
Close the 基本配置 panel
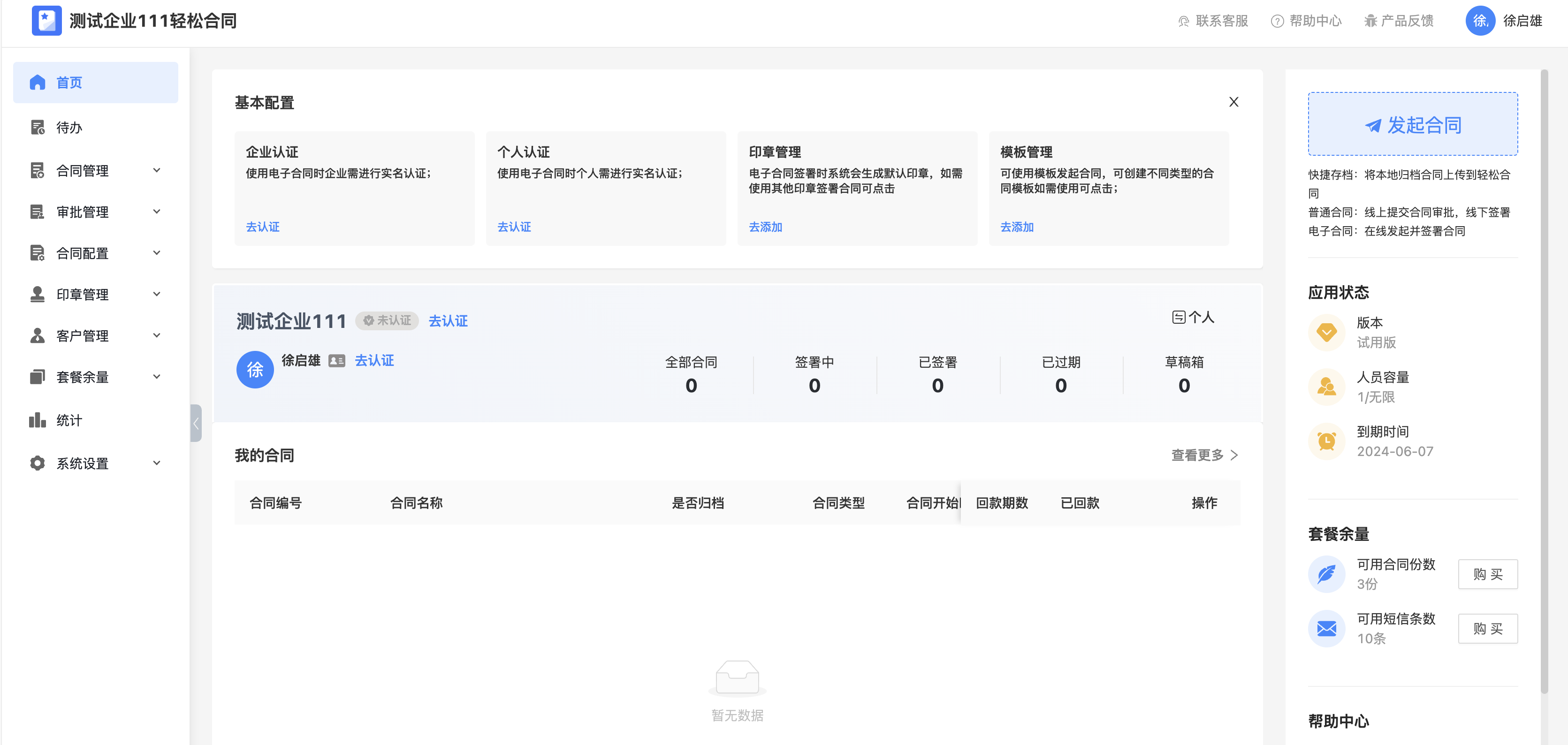point(1233,102)
